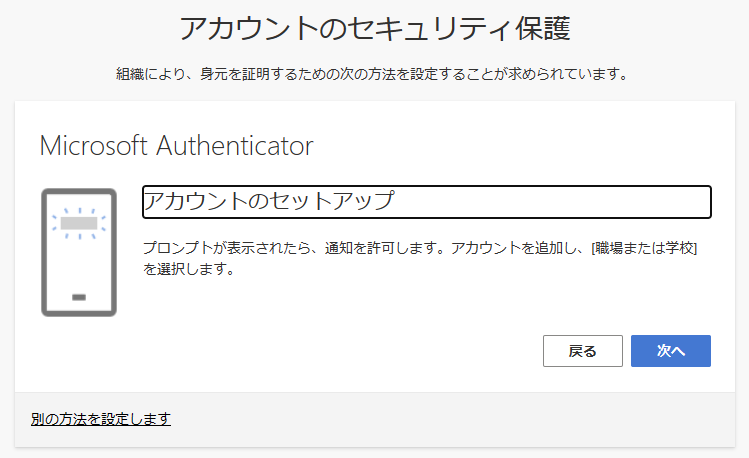The height and width of the screenshot is (458, 749).
Task: Focus the アカウントのセットアップ heading box
Action: click(x=427, y=202)
